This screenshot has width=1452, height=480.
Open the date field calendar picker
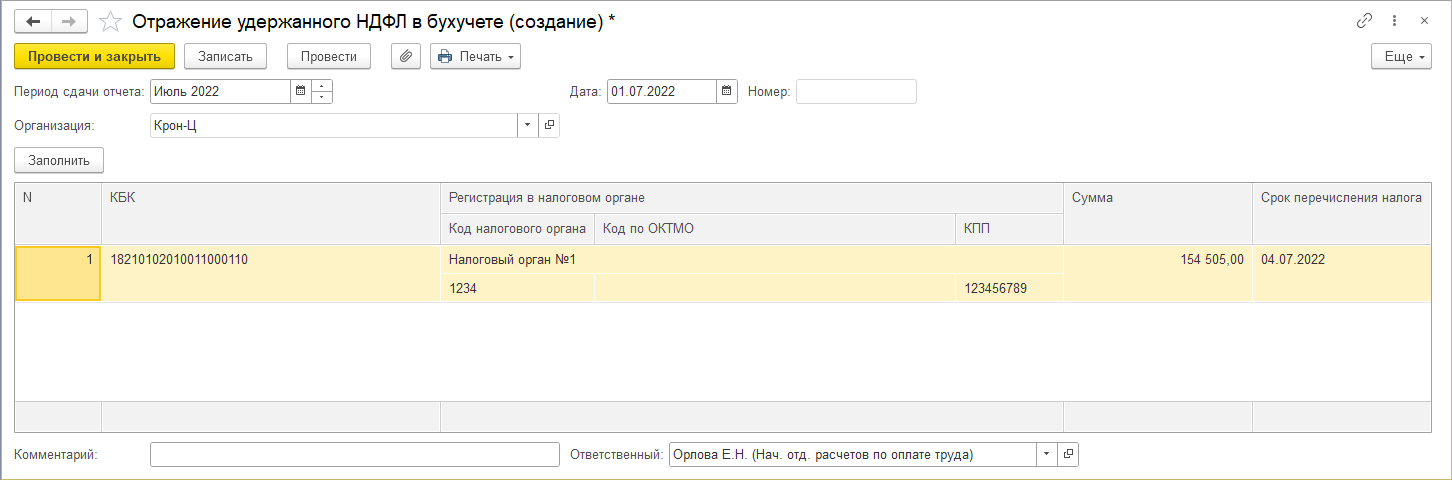[727, 92]
